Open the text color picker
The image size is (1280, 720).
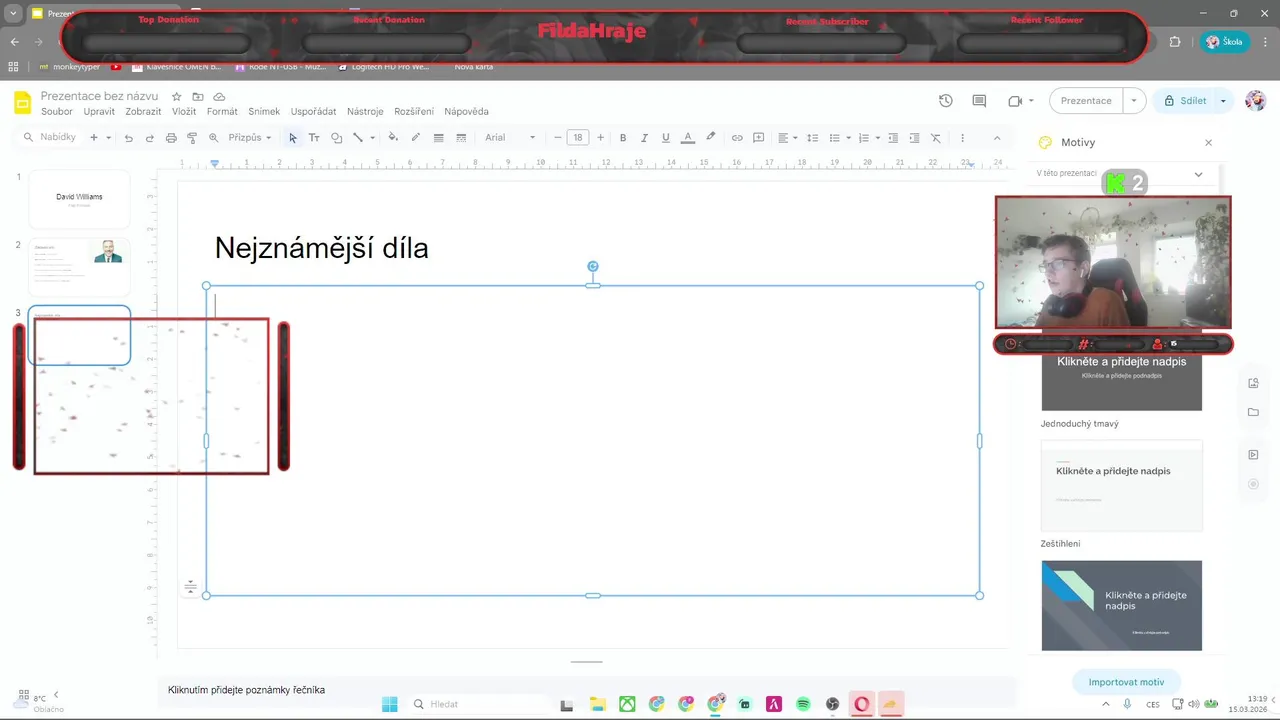point(687,138)
